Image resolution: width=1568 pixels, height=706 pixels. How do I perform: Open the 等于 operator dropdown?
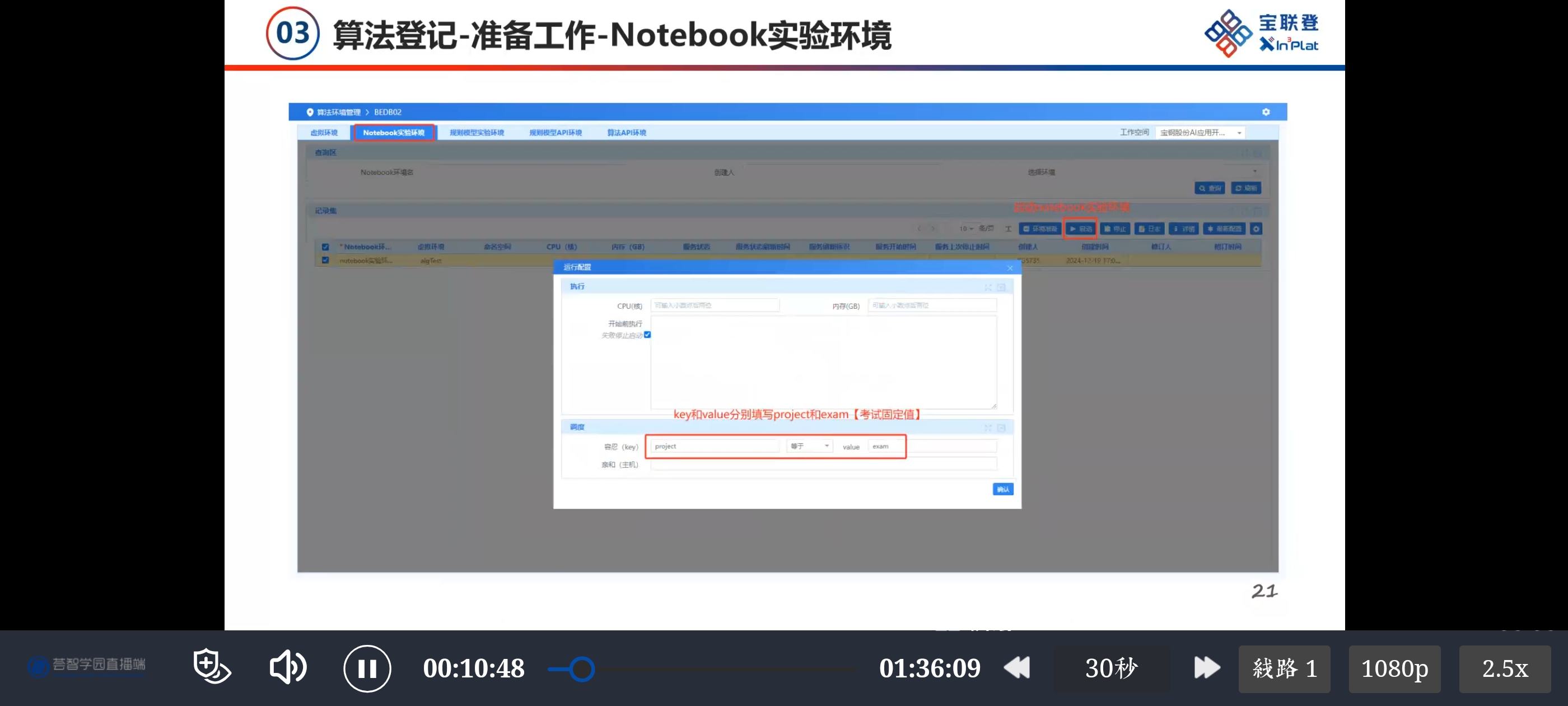(x=809, y=446)
